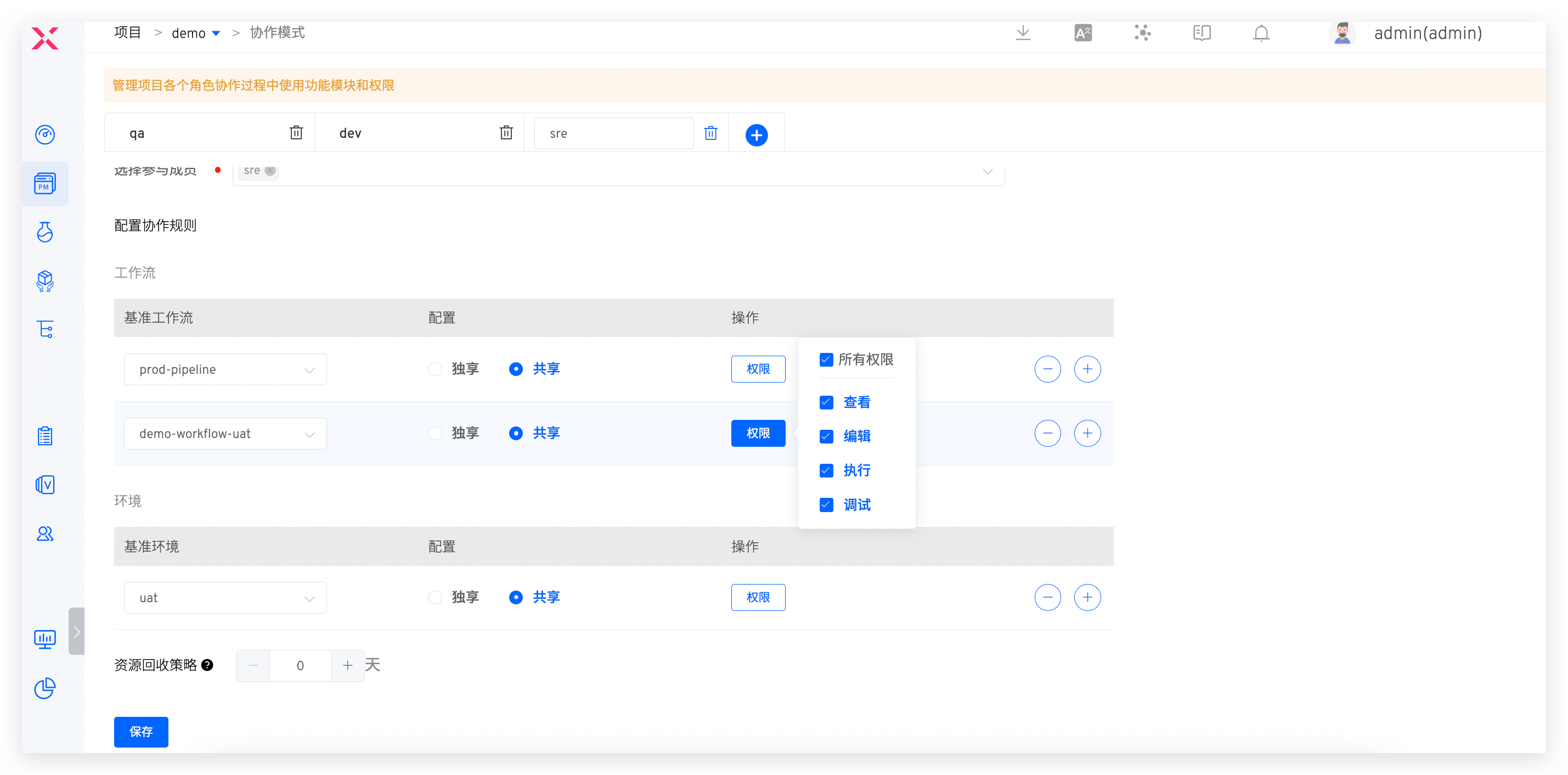The width and height of the screenshot is (1568, 775).
Task: Click the 保存 save button
Action: 140,731
